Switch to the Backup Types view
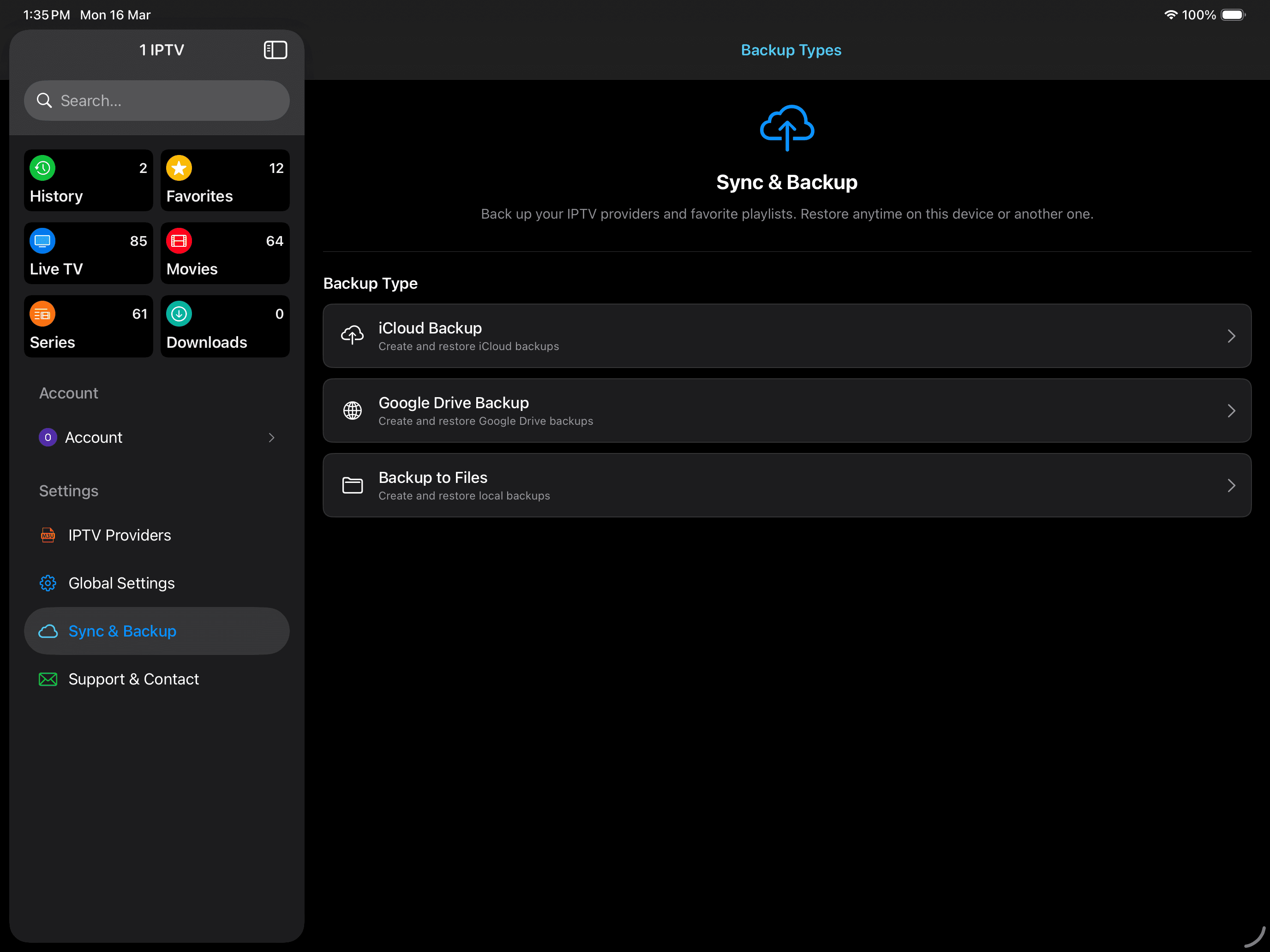Viewport: 1270px width, 952px height. 791,50
